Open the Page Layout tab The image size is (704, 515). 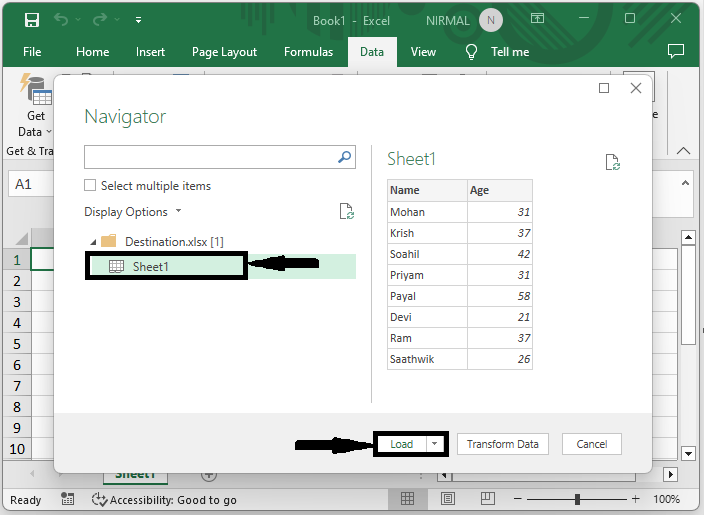click(224, 52)
